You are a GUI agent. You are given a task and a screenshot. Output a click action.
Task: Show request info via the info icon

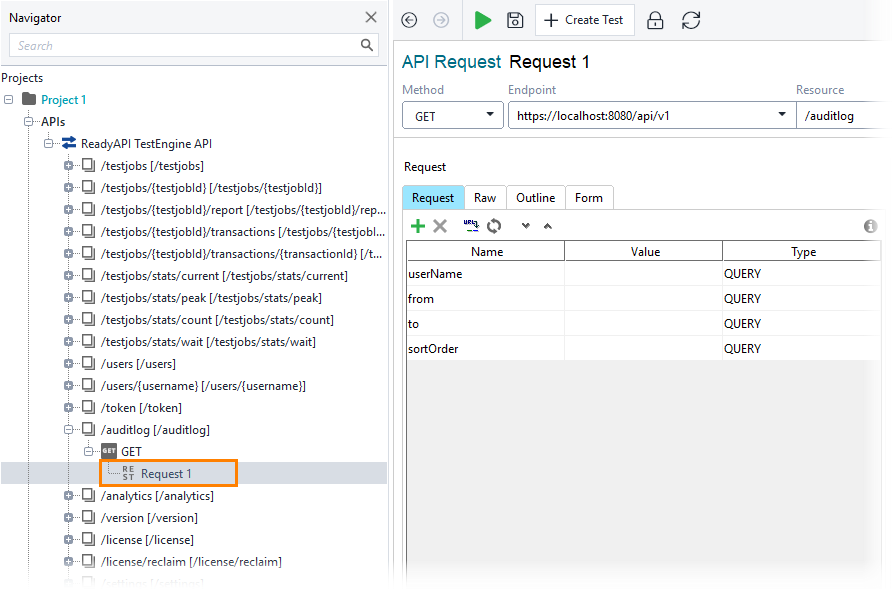(870, 226)
